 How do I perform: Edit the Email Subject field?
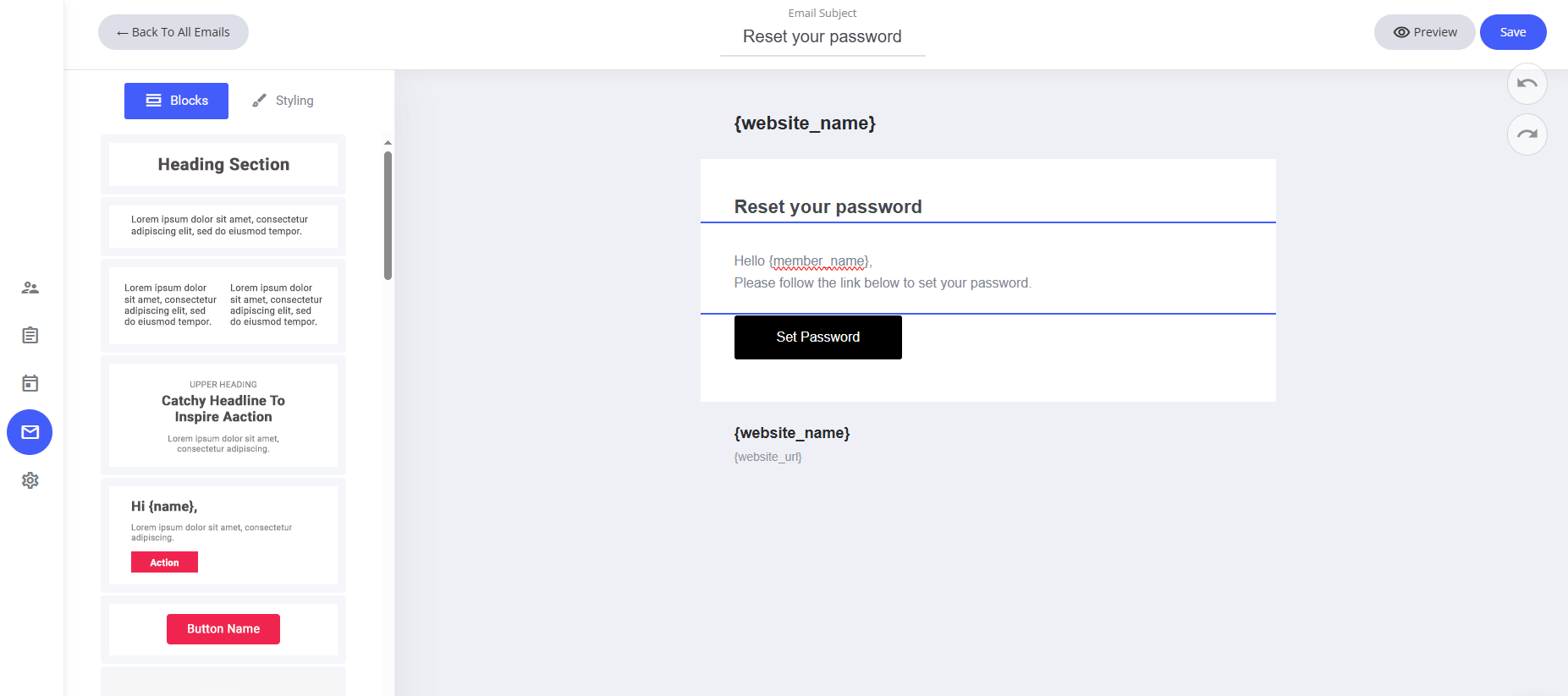[822, 37]
